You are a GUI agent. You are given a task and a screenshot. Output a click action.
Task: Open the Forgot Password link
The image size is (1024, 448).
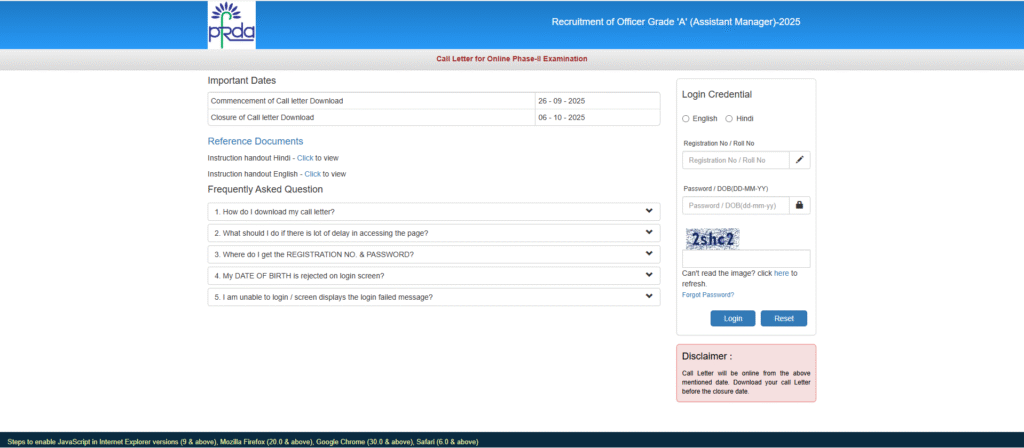point(708,295)
